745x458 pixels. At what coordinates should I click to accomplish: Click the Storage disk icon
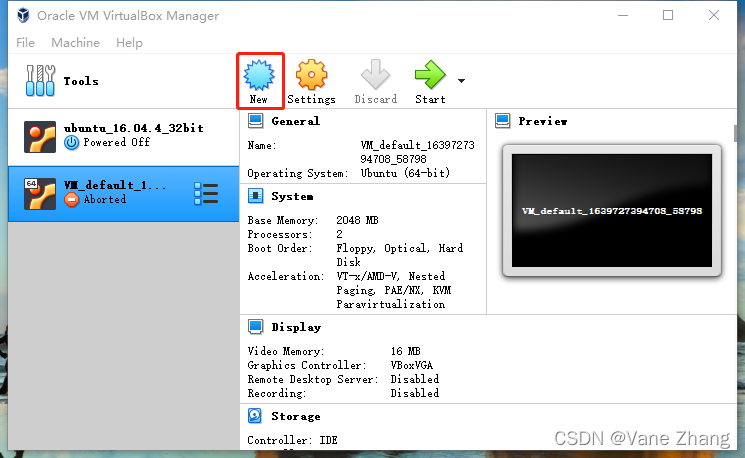(x=255, y=416)
